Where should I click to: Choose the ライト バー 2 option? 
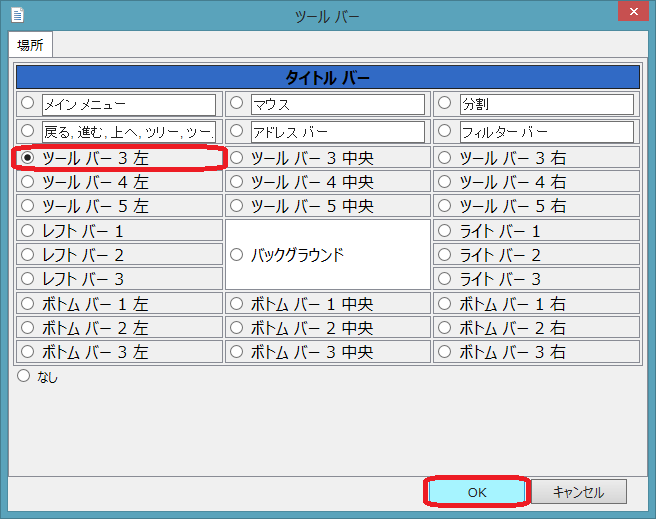pyautogui.click(x=446, y=255)
